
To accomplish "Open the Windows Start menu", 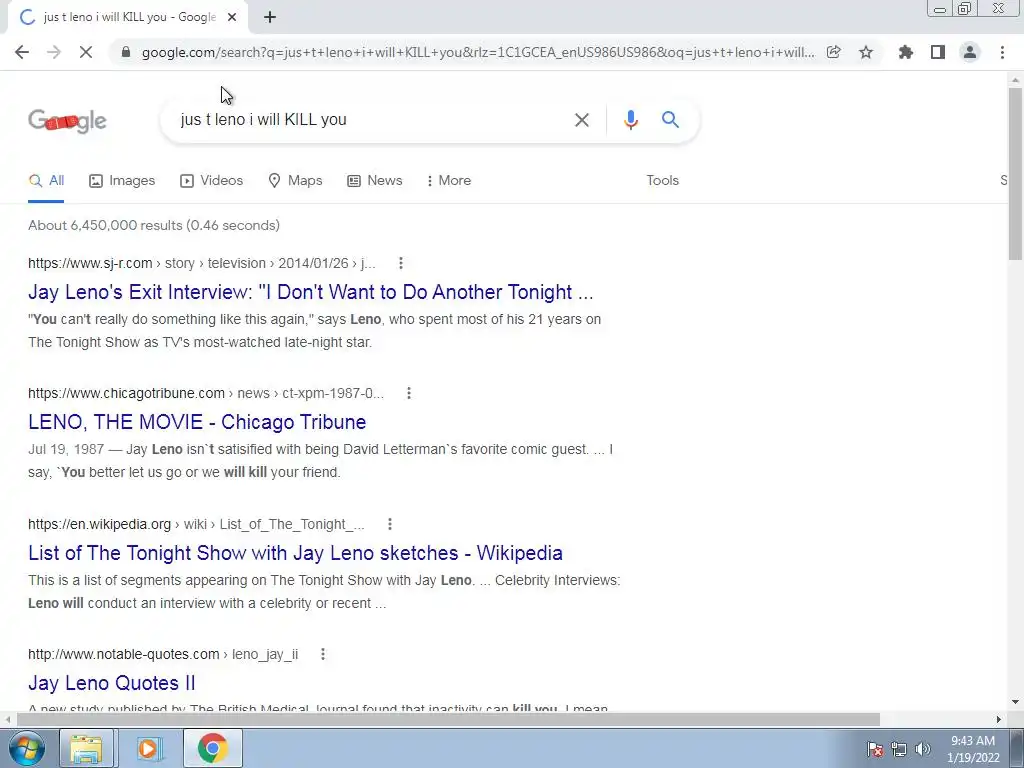I will 27,748.
